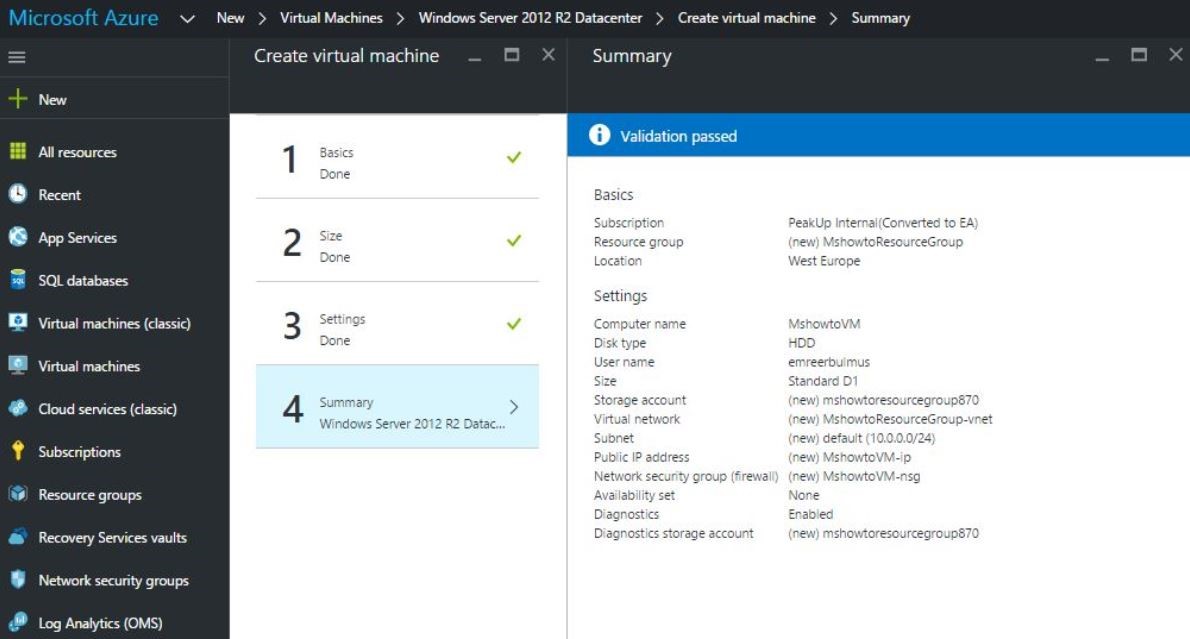Go to Virtual Machines breadcrumb

[x=331, y=17]
